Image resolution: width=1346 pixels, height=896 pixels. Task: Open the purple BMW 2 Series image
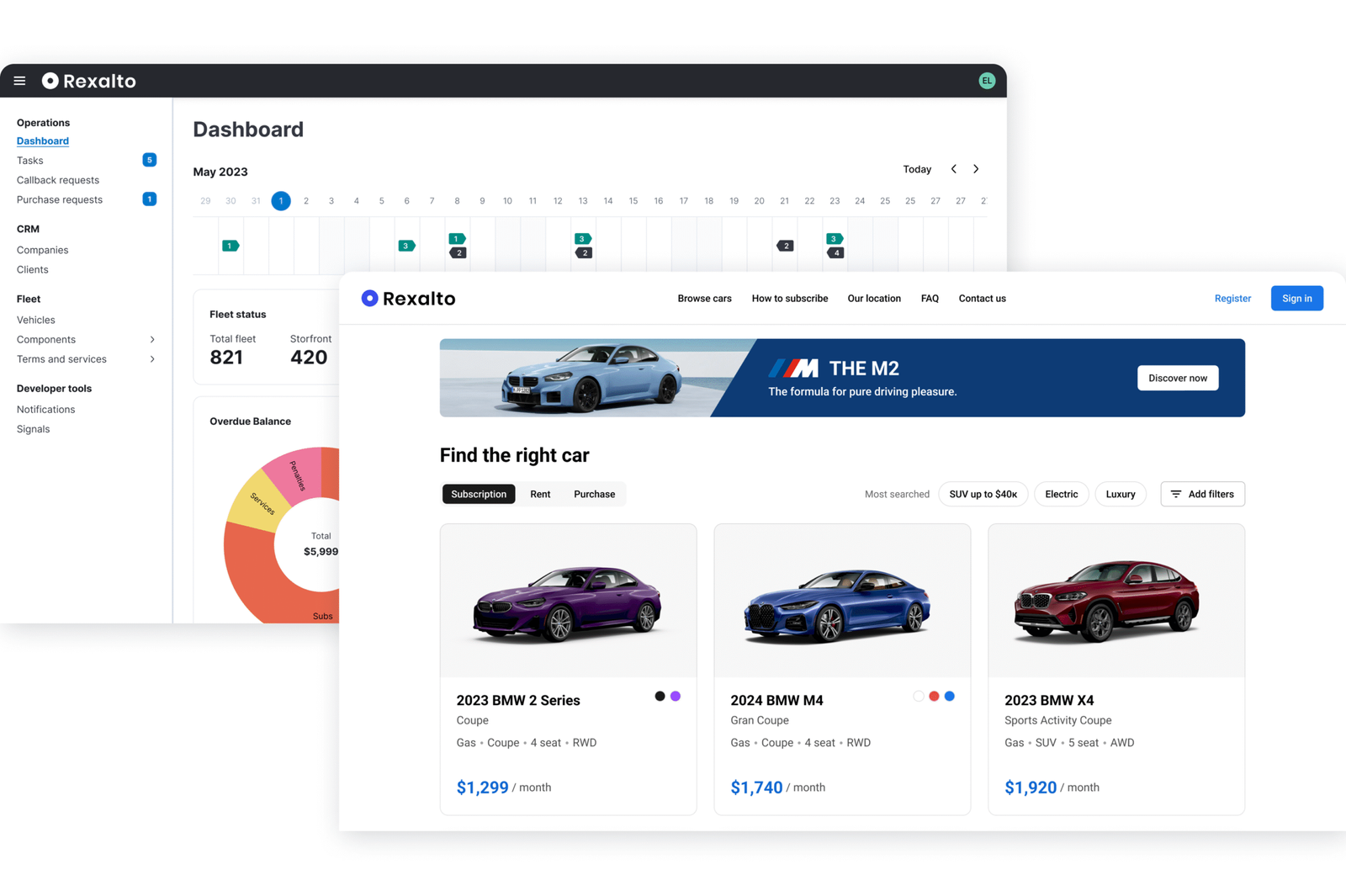pos(568,602)
